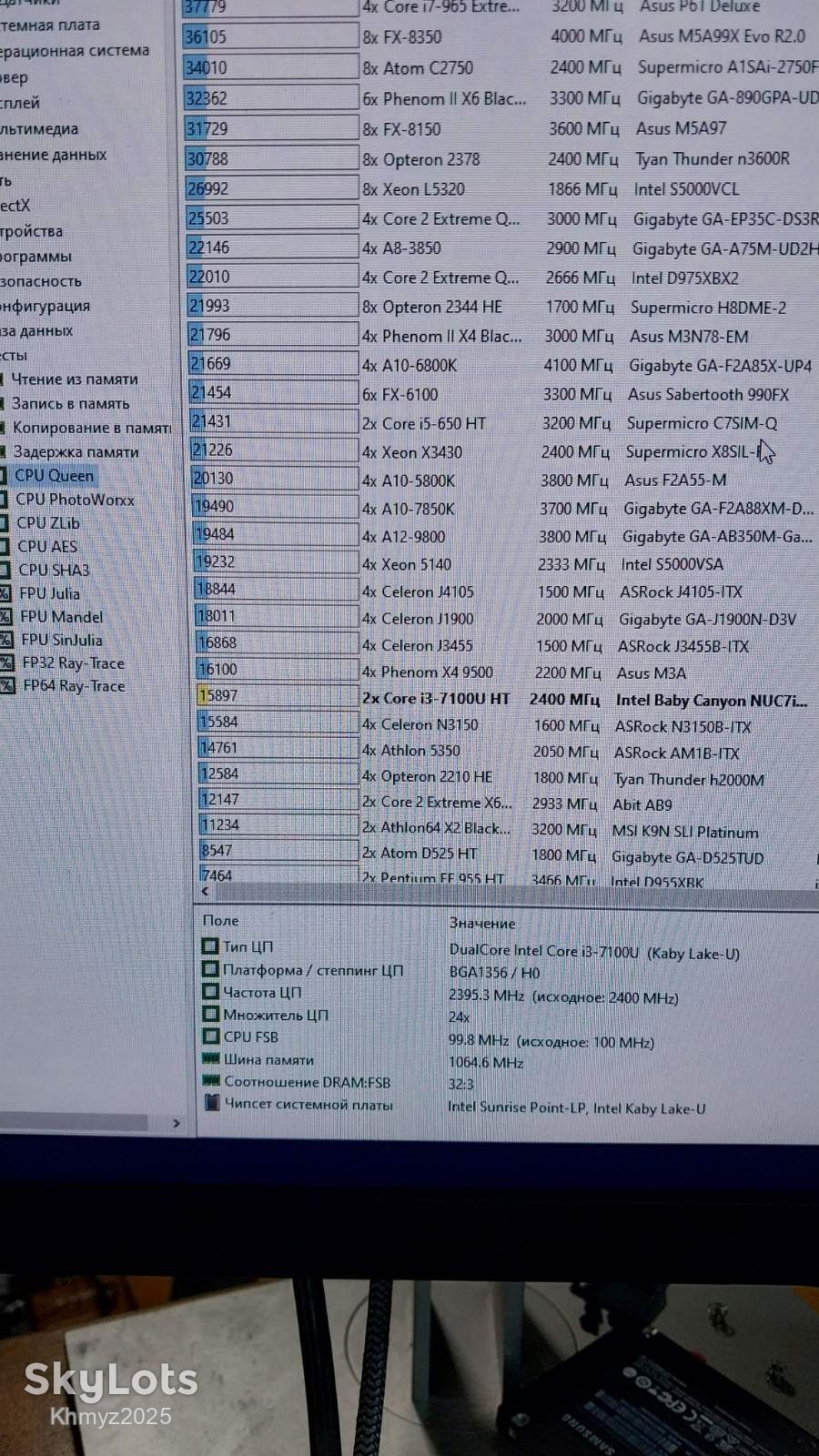The width and height of the screenshot is (819, 1456).
Task: Click the icon beside CPU FSB field
Action: [x=211, y=1036]
